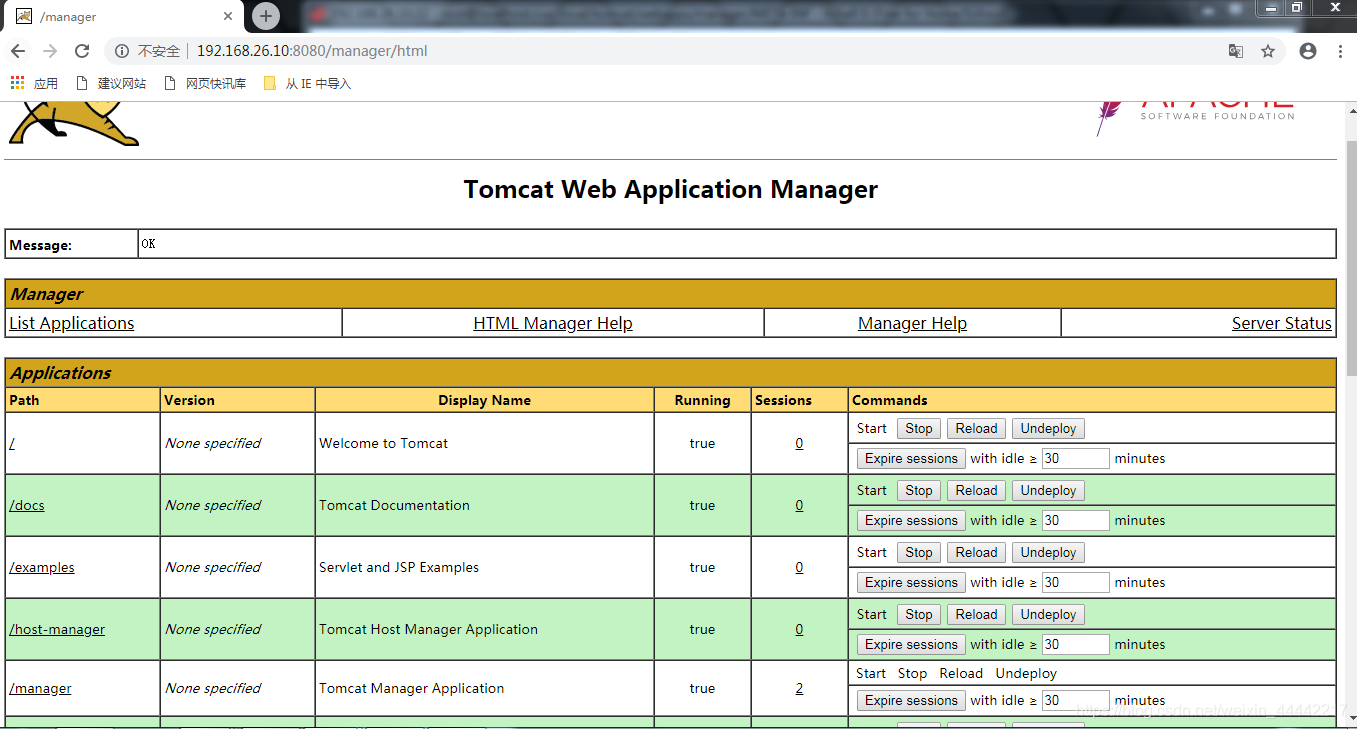Click the idle minutes field for /manager
The image size is (1357, 729).
coord(1075,700)
